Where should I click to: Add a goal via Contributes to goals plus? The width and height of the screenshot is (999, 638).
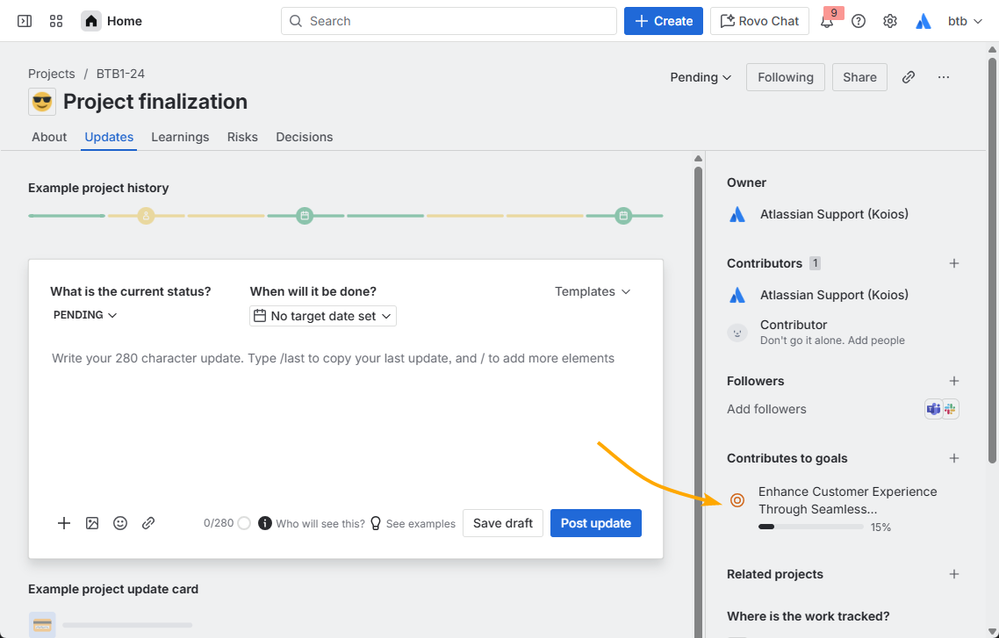point(954,458)
